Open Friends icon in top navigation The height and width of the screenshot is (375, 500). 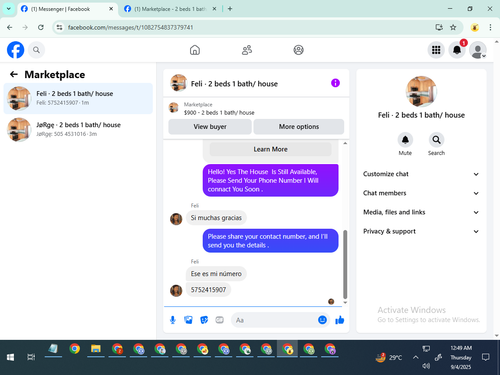pyautogui.click(x=247, y=50)
